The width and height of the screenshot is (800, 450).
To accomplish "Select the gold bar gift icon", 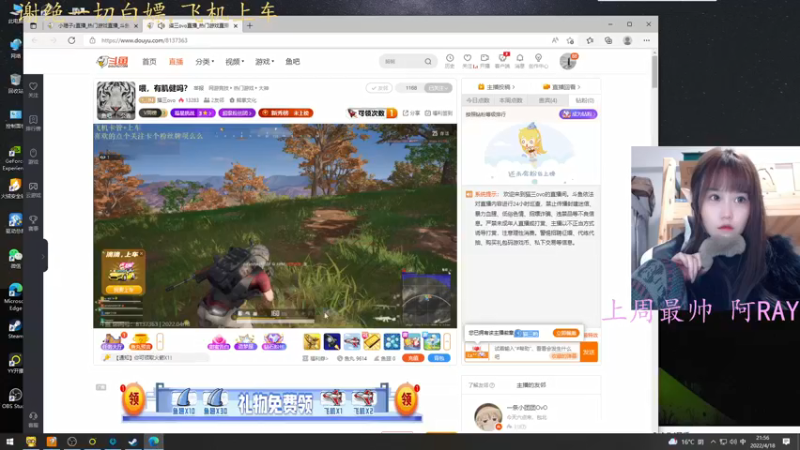I will [x=372, y=341].
